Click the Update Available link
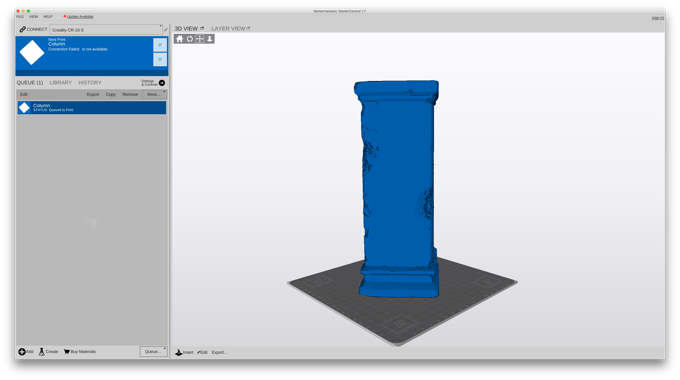The width and height of the screenshot is (680, 380). pyautogui.click(x=80, y=16)
